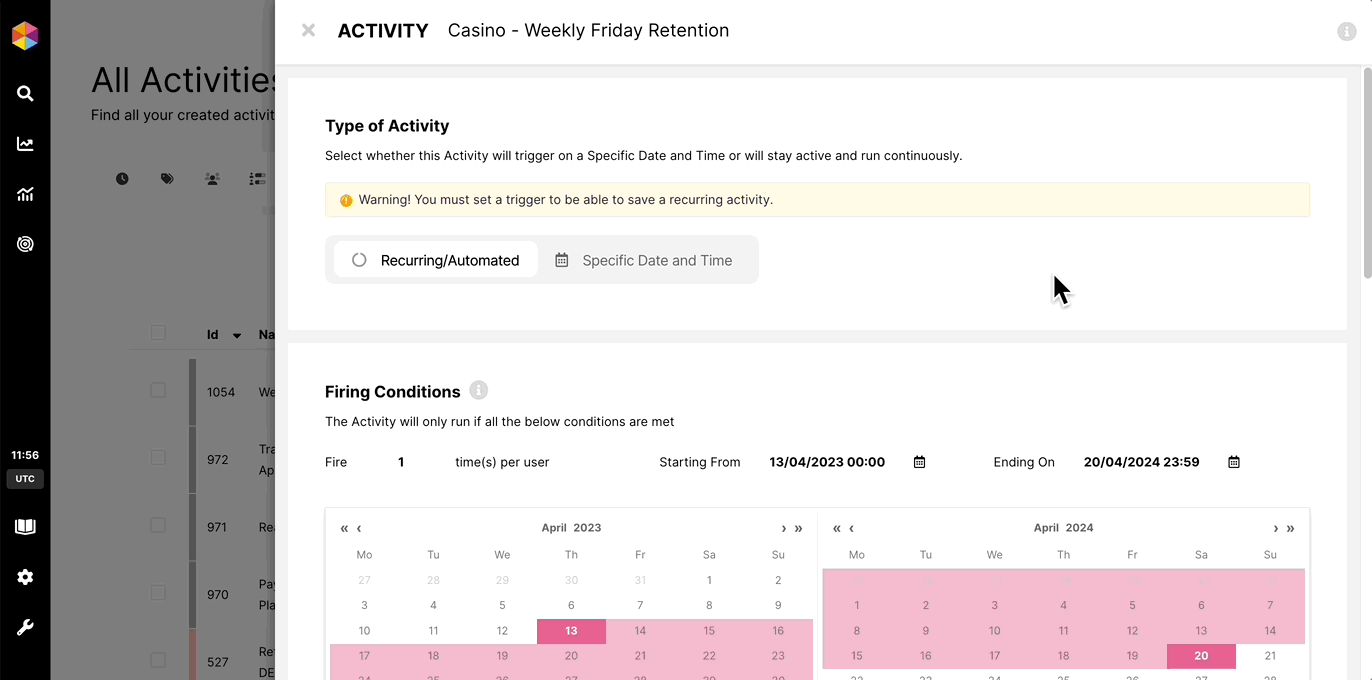
Task: Check the box for activity 1054
Action: pyautogui.click(x=158, y=390)
